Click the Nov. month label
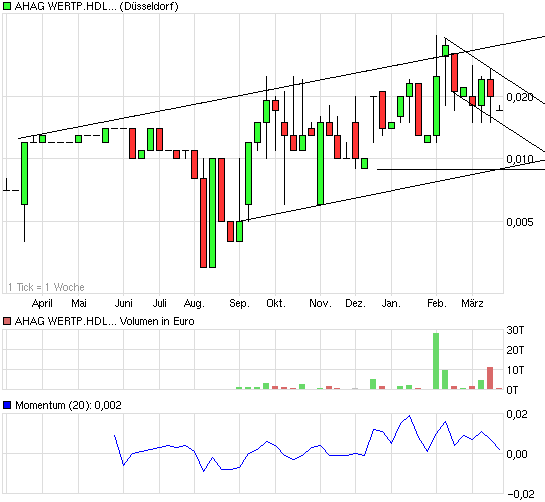This screenshot has height=502, width=545. (x=320, y=303)
